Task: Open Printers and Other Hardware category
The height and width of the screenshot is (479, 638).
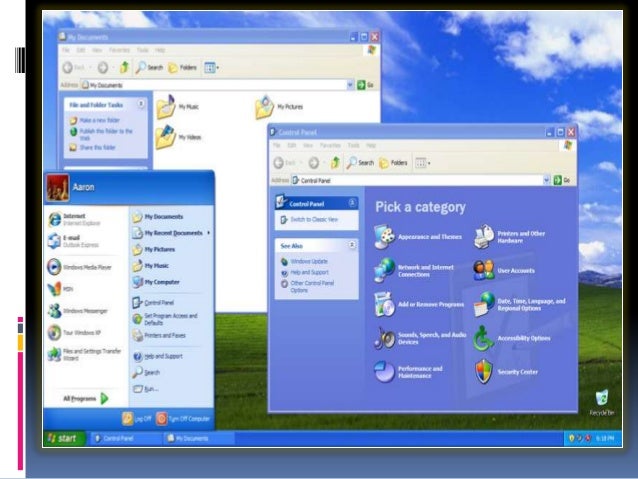Action: (x=509, y=236)
